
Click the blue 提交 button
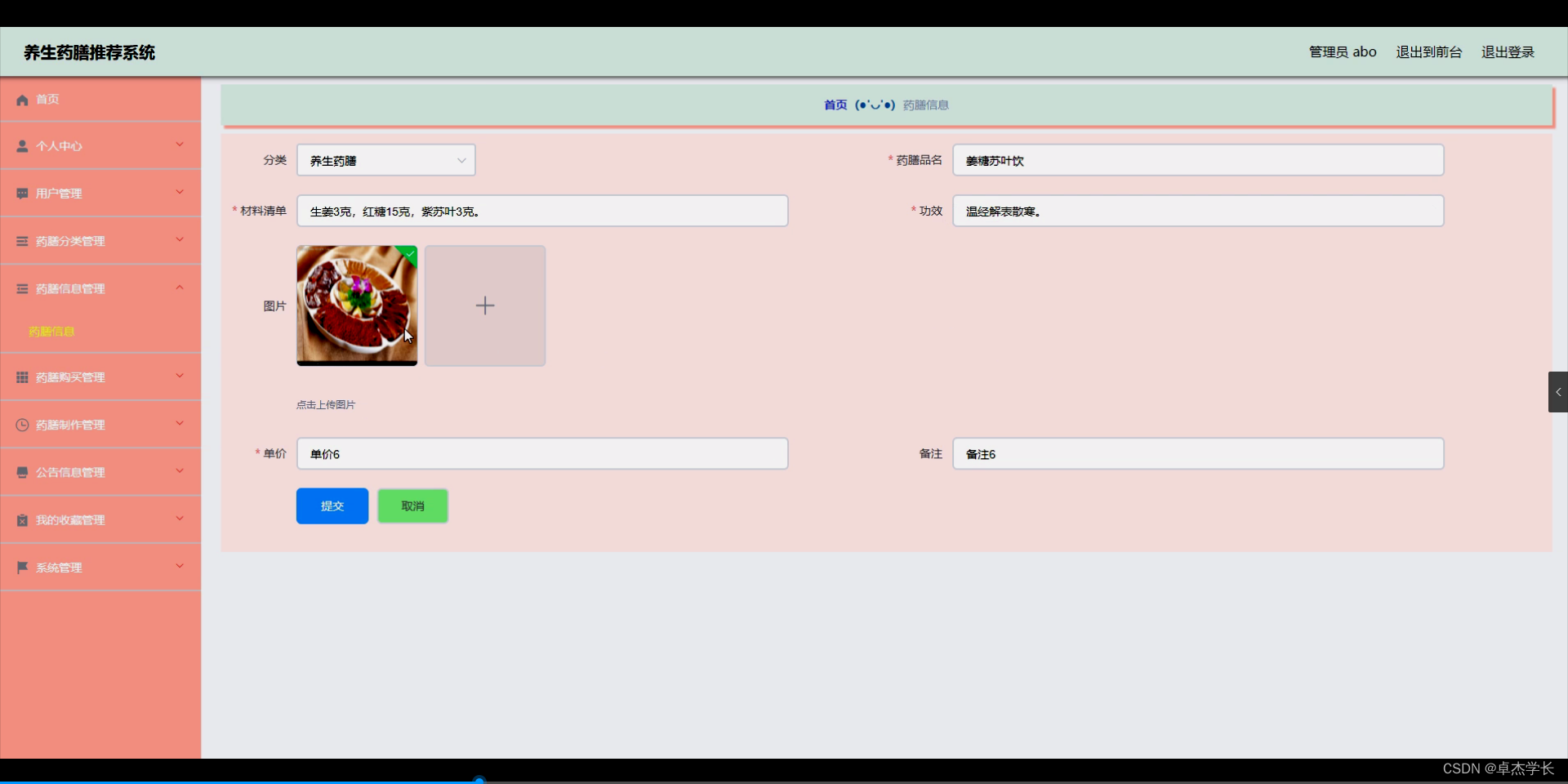(x=332, y=506)
